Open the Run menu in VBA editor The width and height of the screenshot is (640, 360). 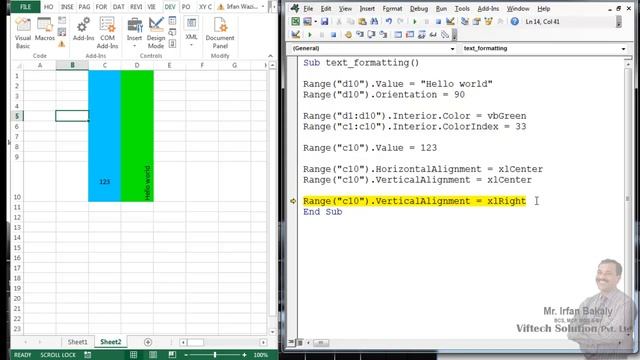click(441, 9)
